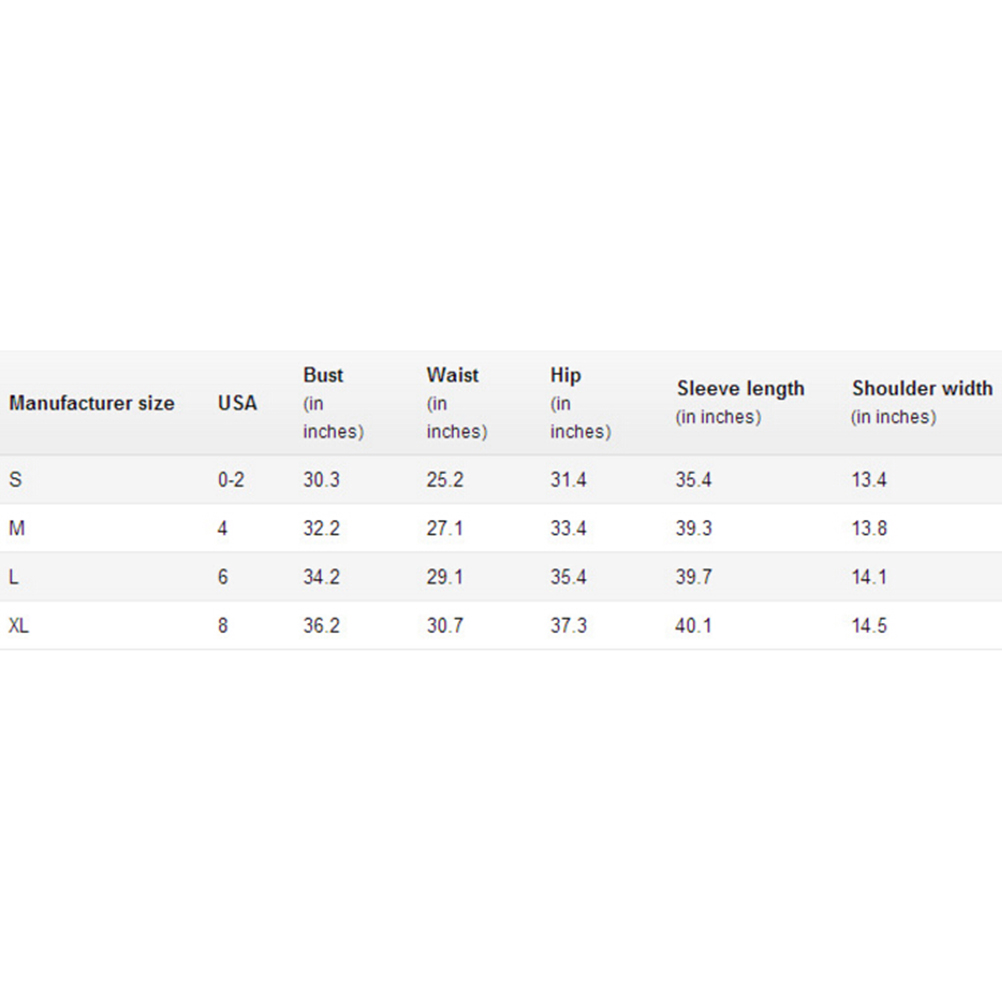Click the 35.4 hip value for L
This screenshot has width=1002, height=1002.
[568, 577]
